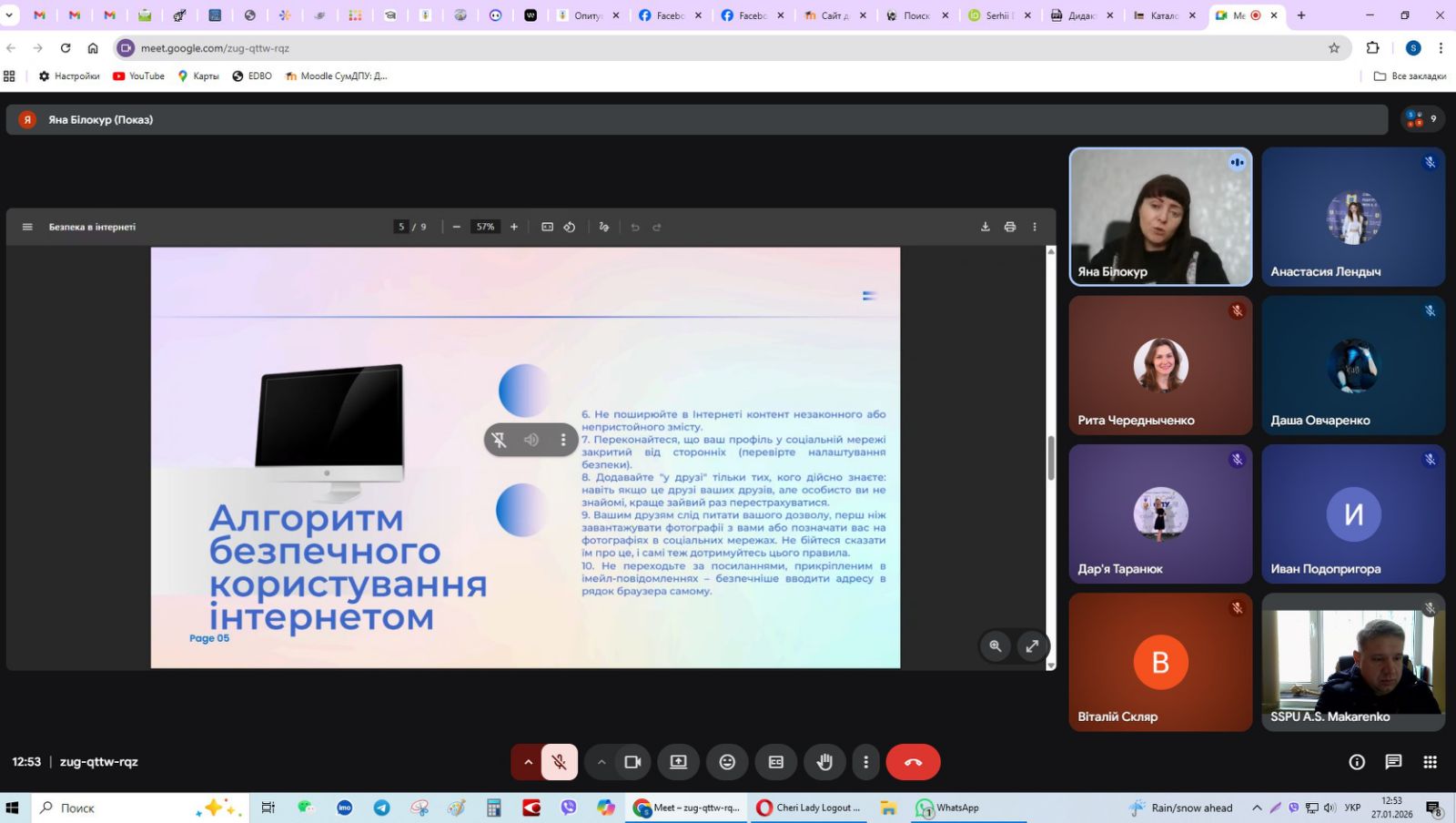This screenshot has width=1456, height=823.
Task: Open the emoji reactions panel
Action: tap(727, 762)
